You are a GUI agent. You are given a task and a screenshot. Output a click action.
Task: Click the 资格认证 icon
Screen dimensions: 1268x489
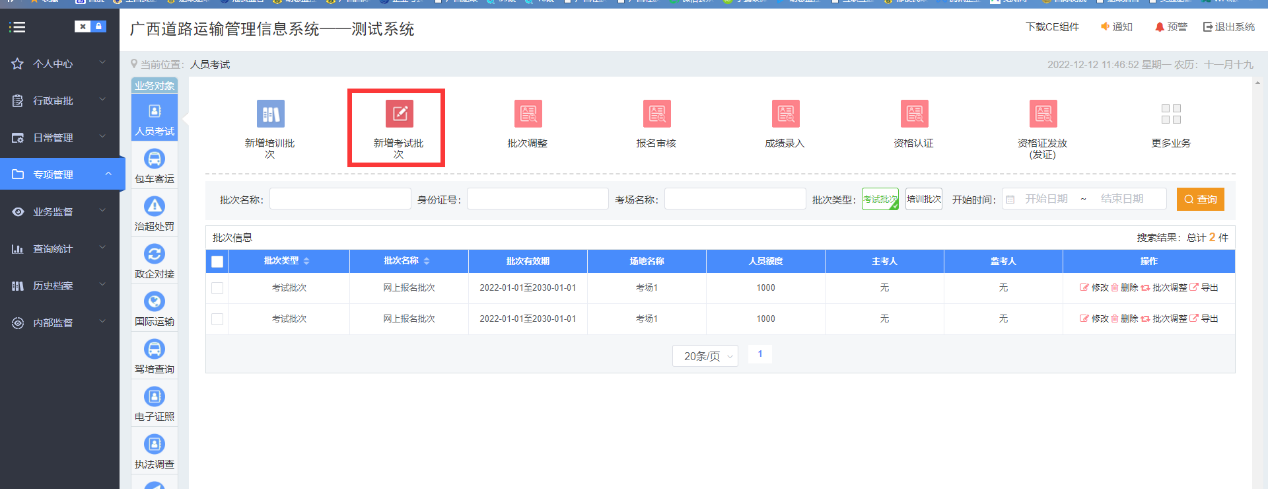point(913,114)
